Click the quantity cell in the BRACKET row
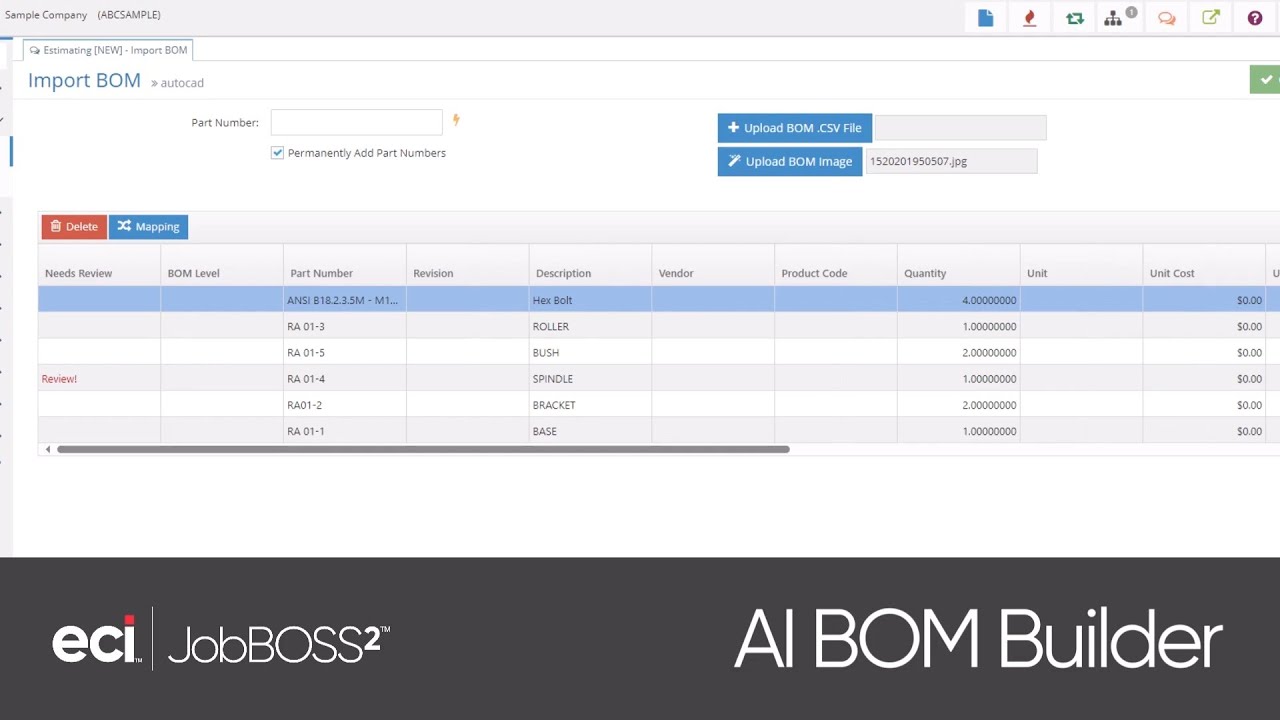The image size is (1280, 720). 958,405
